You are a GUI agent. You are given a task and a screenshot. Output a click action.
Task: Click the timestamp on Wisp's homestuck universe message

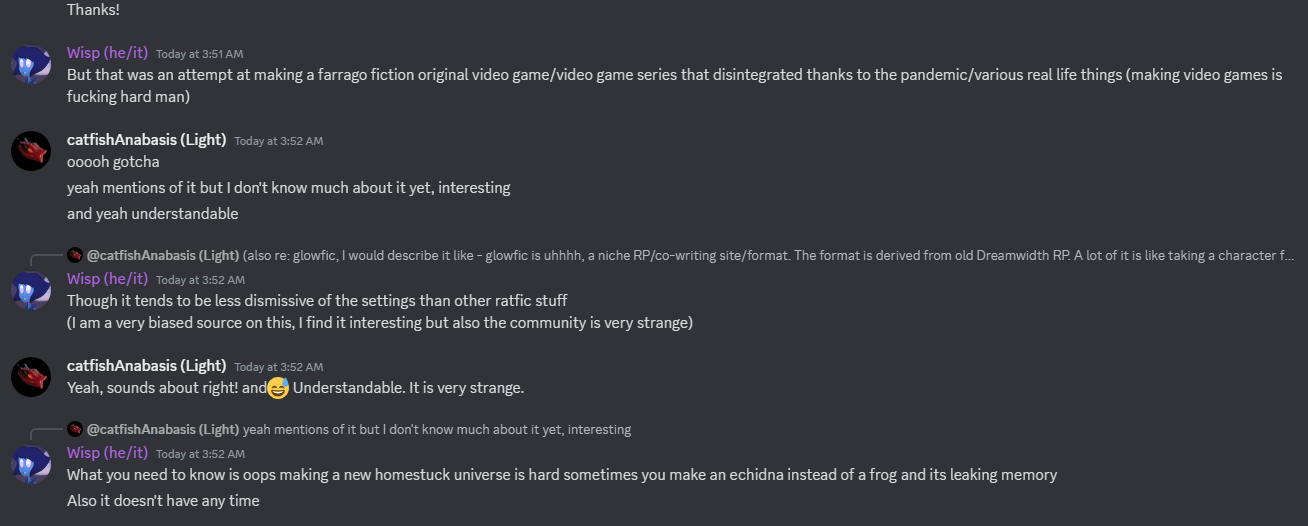199,454
